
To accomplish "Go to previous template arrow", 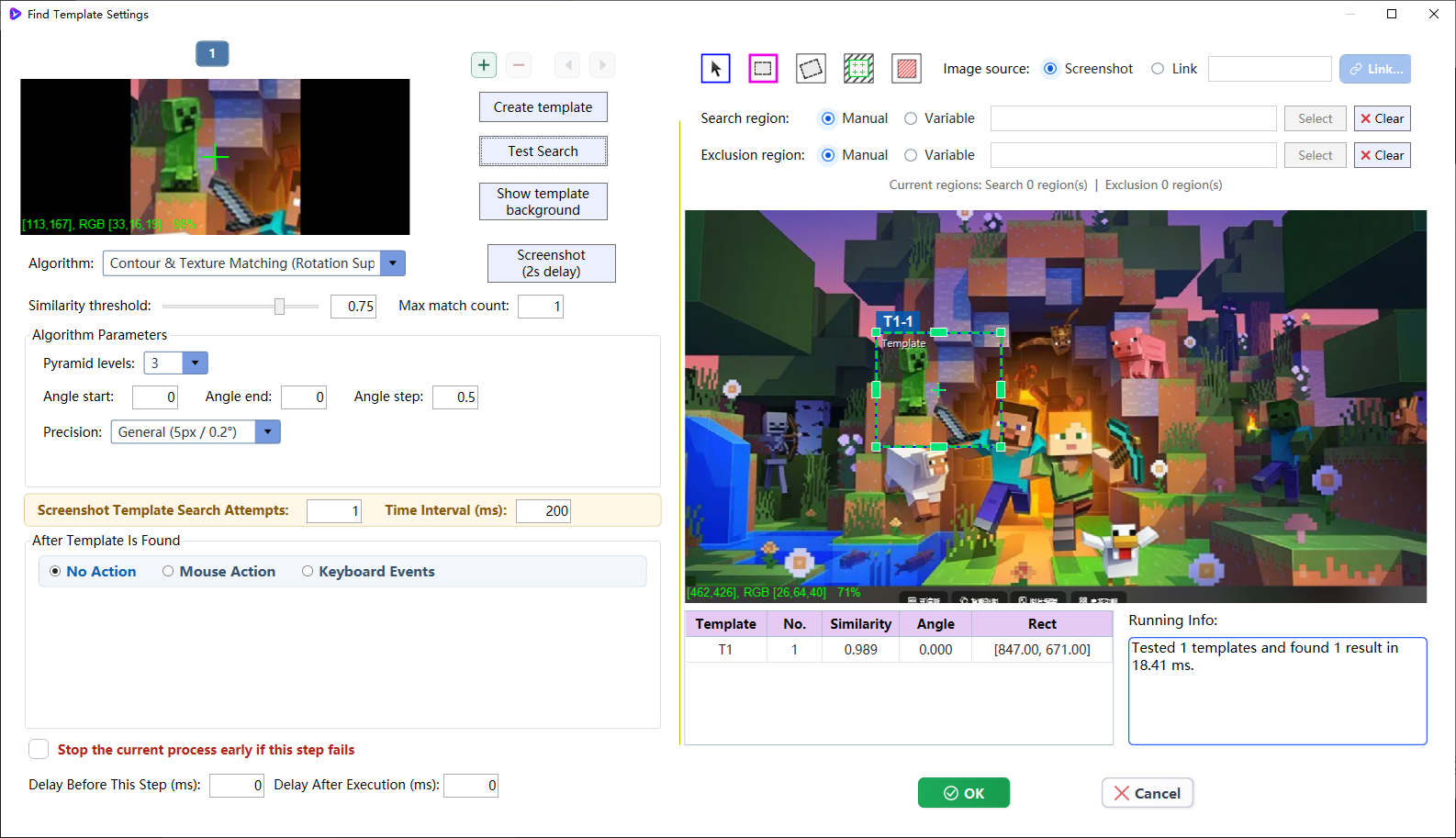I will pyautogui.click(x=567, y=65).
